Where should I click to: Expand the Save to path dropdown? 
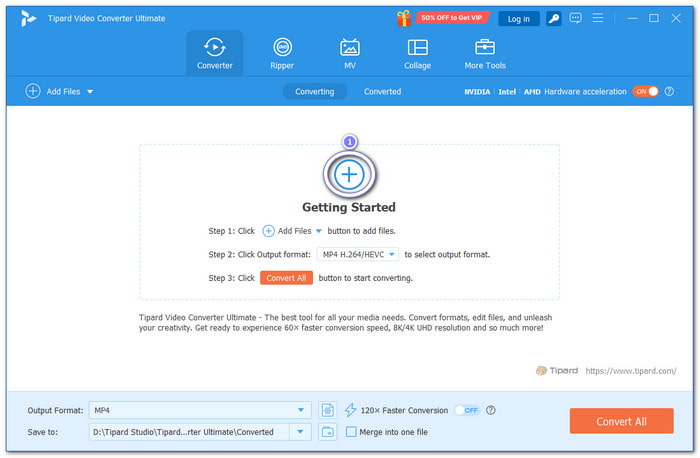point(300,432)
